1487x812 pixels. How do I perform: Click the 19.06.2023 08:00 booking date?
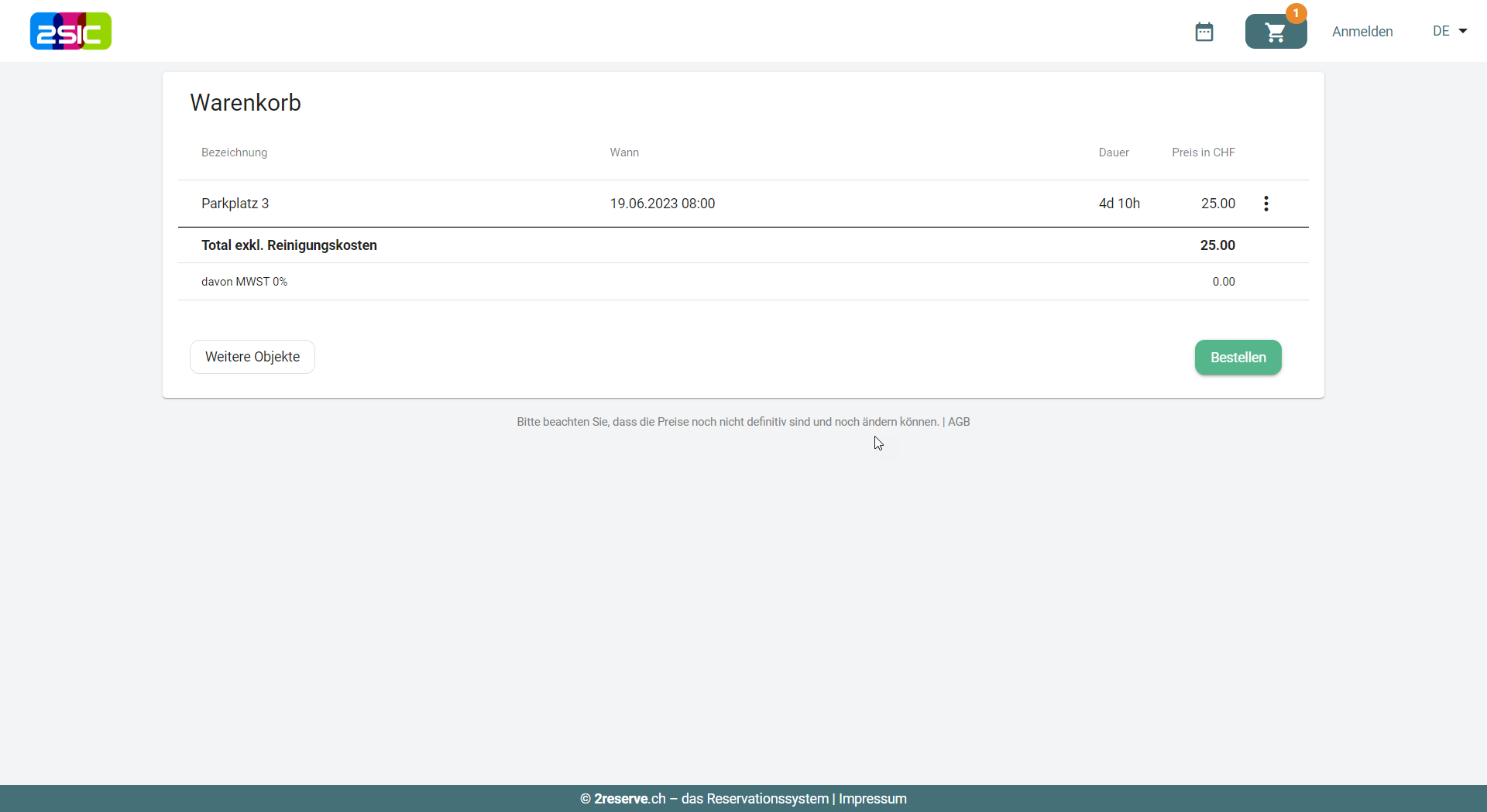coord(662,204)
